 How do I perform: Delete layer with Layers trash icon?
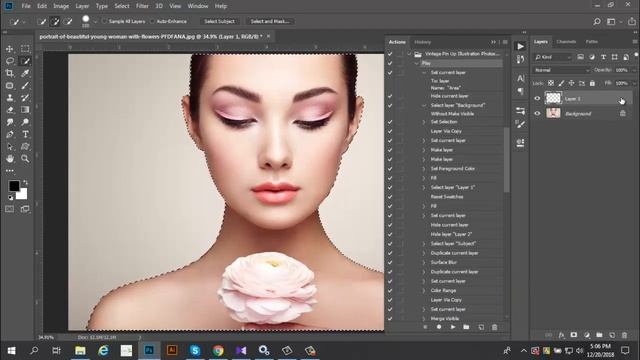click(x=624, y=335)
